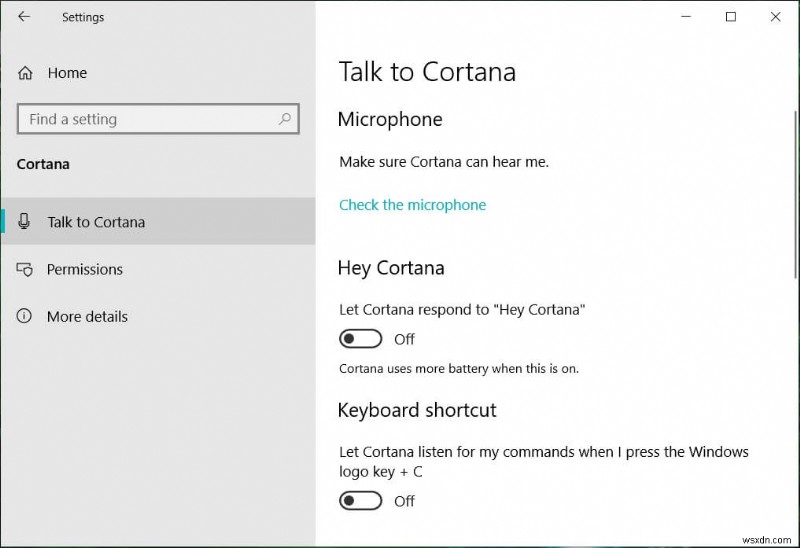The width and height of the screenshot is (800, 548).
Task: Click the microphone icon beside Talk to Cortana
Action: tap(24, 221)
